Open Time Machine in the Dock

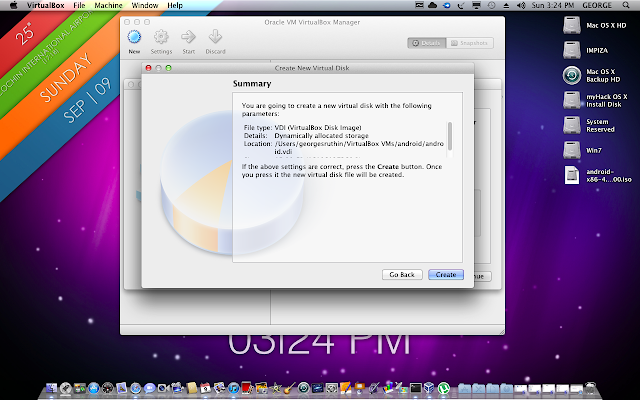tap(303, 388)
